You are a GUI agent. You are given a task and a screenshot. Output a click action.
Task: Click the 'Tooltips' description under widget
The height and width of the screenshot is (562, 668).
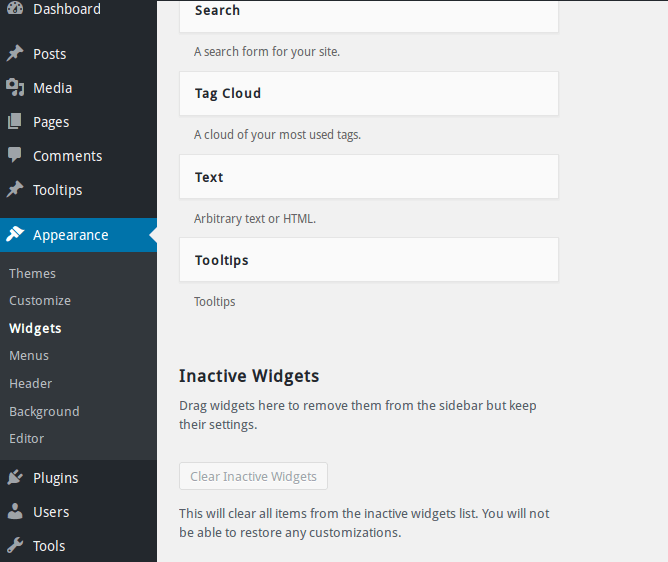(215, 302)
